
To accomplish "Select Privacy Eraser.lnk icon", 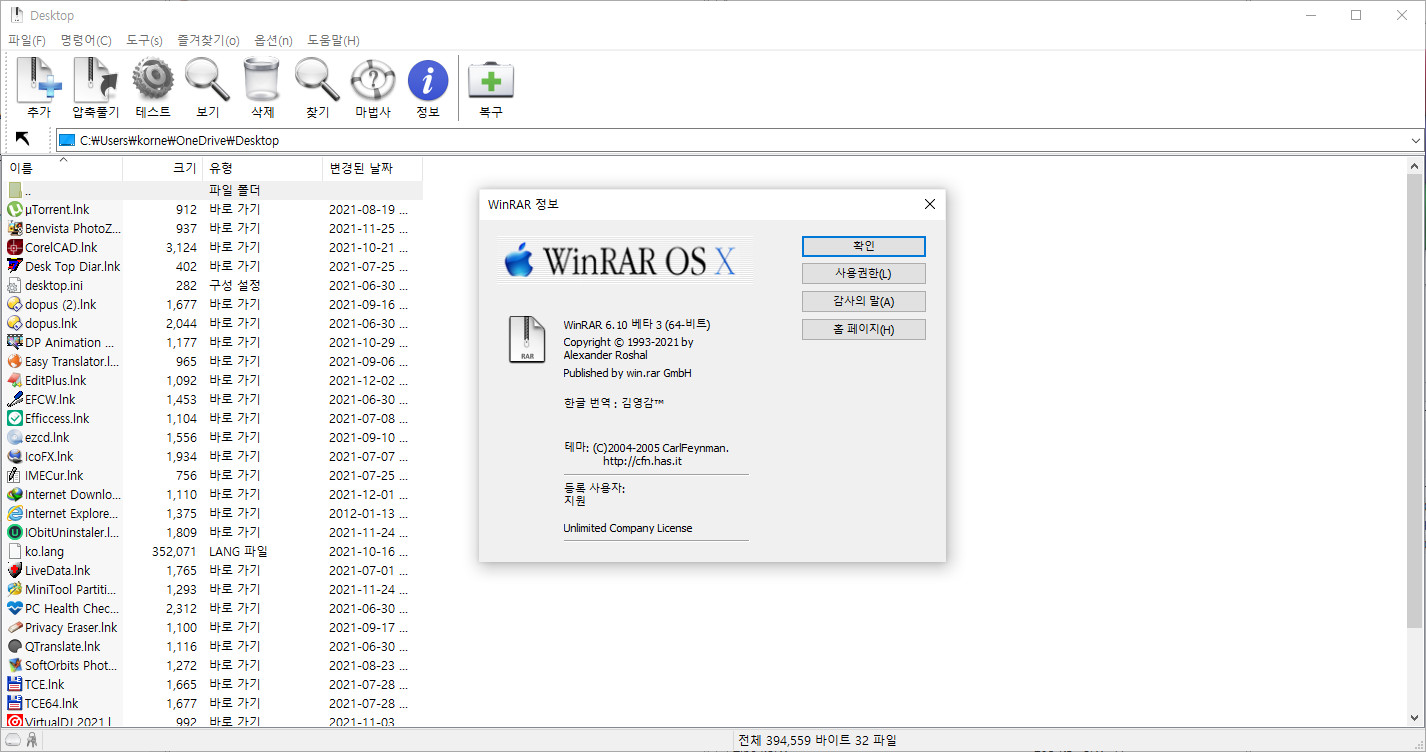I will [x=15, y=627].
